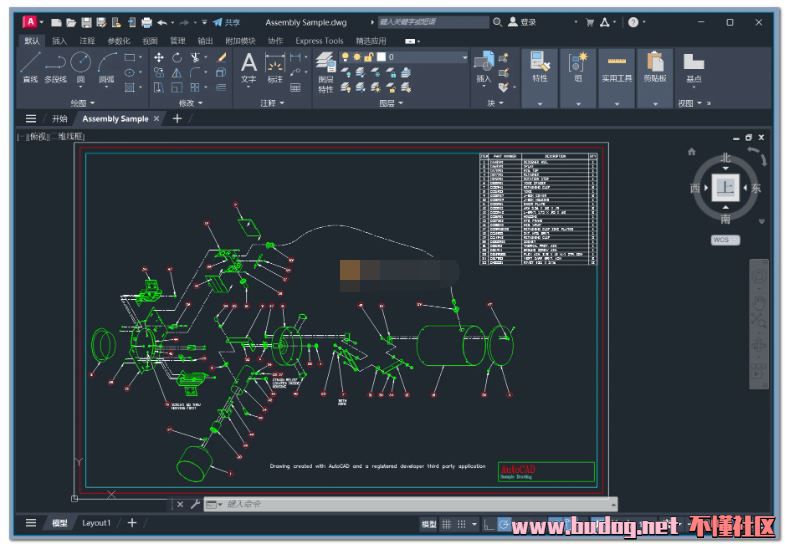Screen dimensions: 785x547
Task: Select the Dimension (标注) tool
Action: coord(275,68)
